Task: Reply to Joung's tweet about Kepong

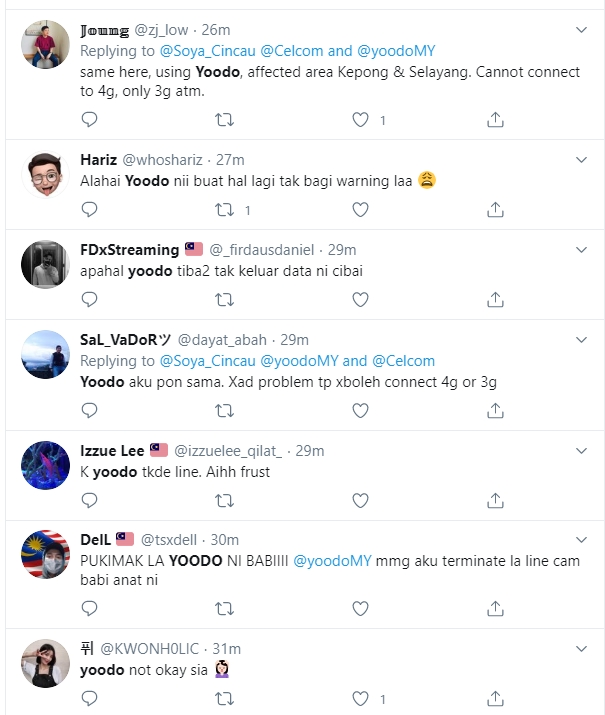Action: point(89,120)
